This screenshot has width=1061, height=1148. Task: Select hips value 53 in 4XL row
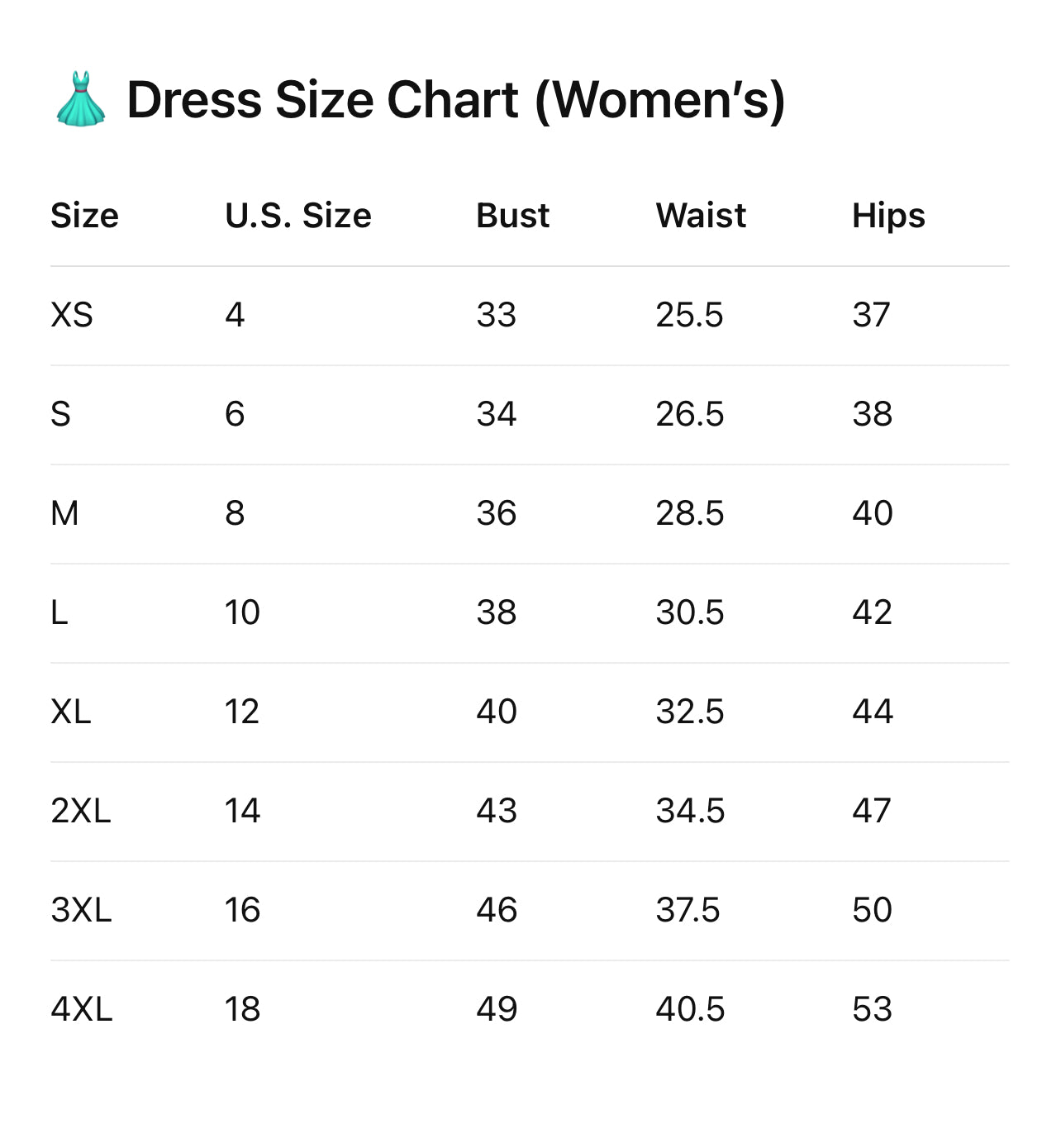pos(872,1009)
